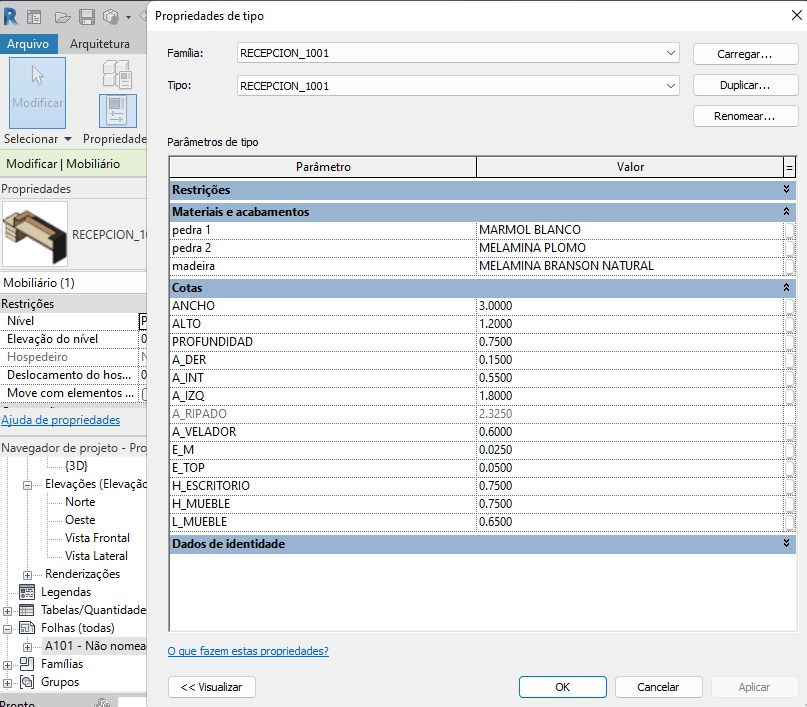The height and width of the screenshot is (707, 807).
Task: Click the Cancelar button
Action: [658, 687]
